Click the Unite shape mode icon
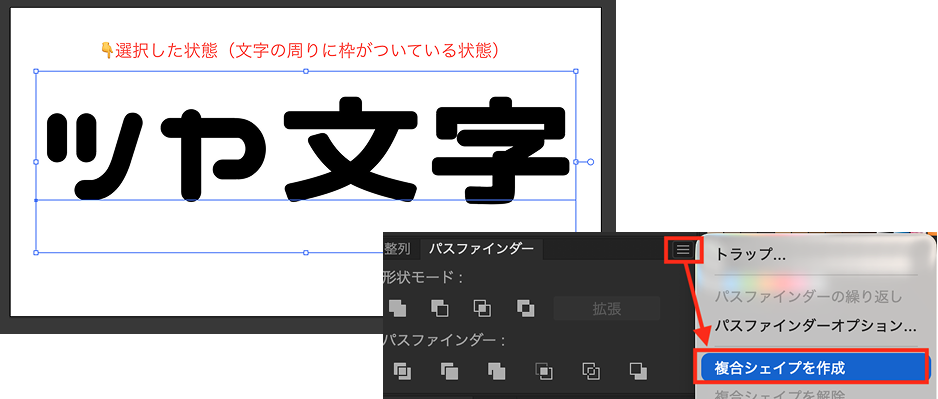The height and width of the screenshot is (399, 938). click(x=397, y=308)
